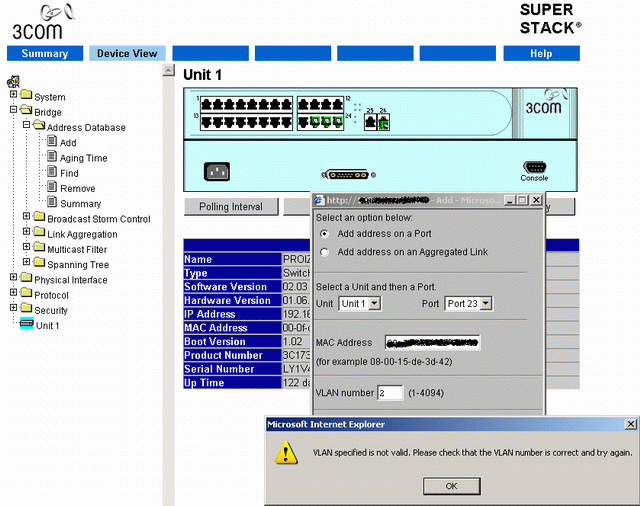Click the Polling Interval button
The width and height of the screenshot is (640, 506).
pos(231,206)
